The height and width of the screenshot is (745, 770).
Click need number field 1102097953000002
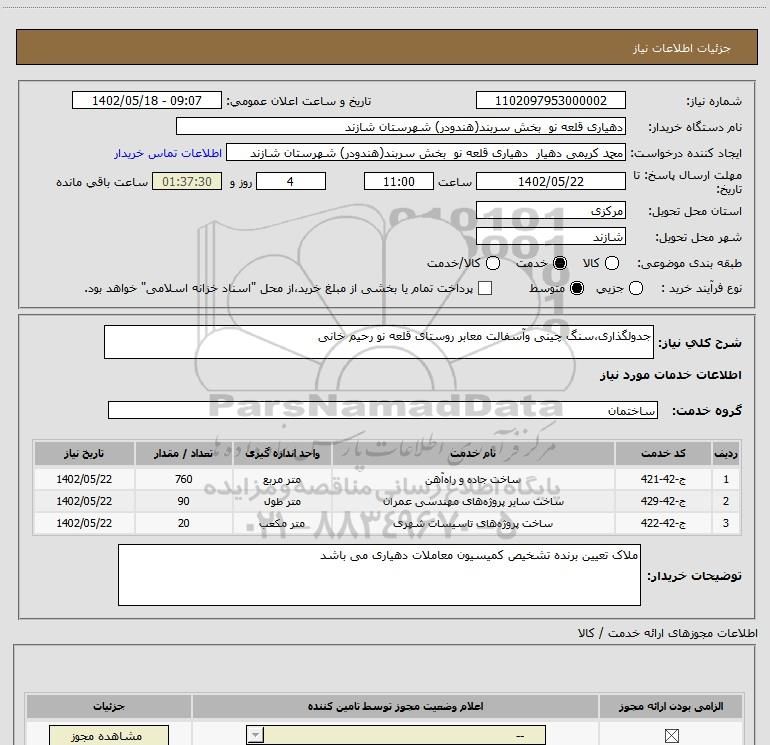point(550,100)
